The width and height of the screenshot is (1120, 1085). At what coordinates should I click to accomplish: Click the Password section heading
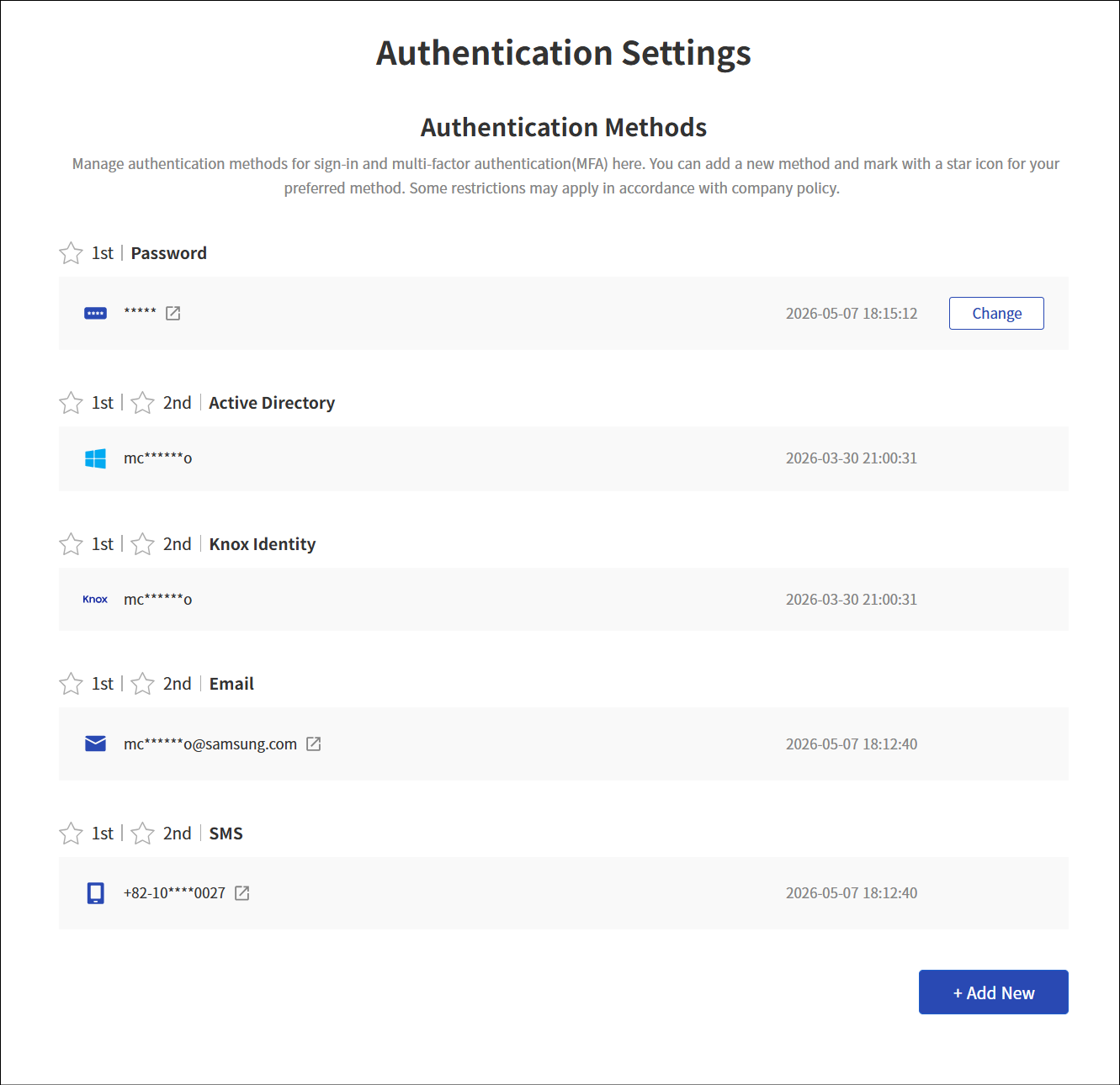[168, 253]
